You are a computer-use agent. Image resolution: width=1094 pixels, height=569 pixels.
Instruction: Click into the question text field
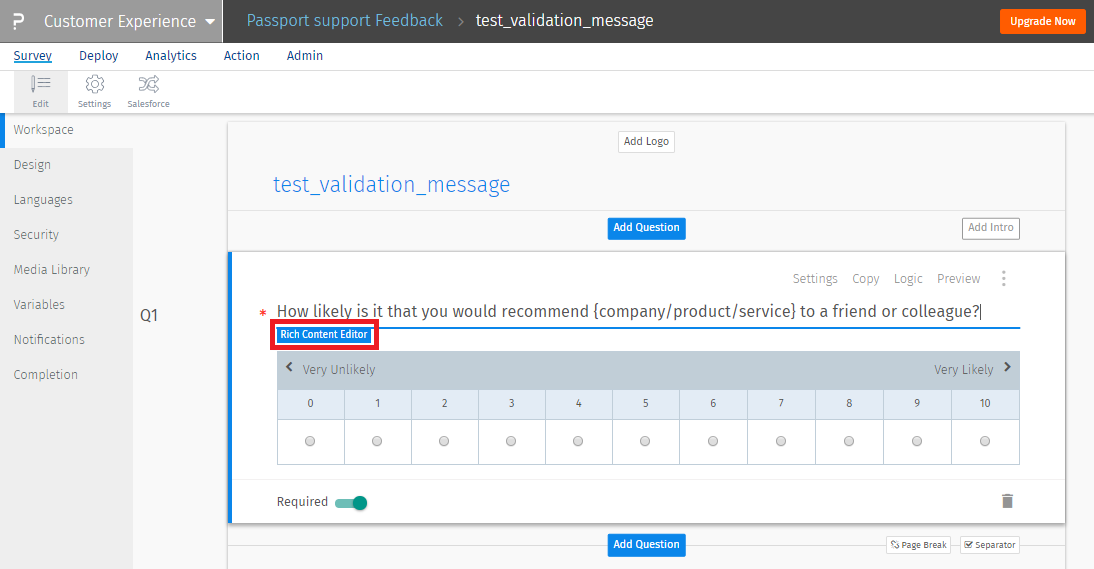(x=628, y=312)
